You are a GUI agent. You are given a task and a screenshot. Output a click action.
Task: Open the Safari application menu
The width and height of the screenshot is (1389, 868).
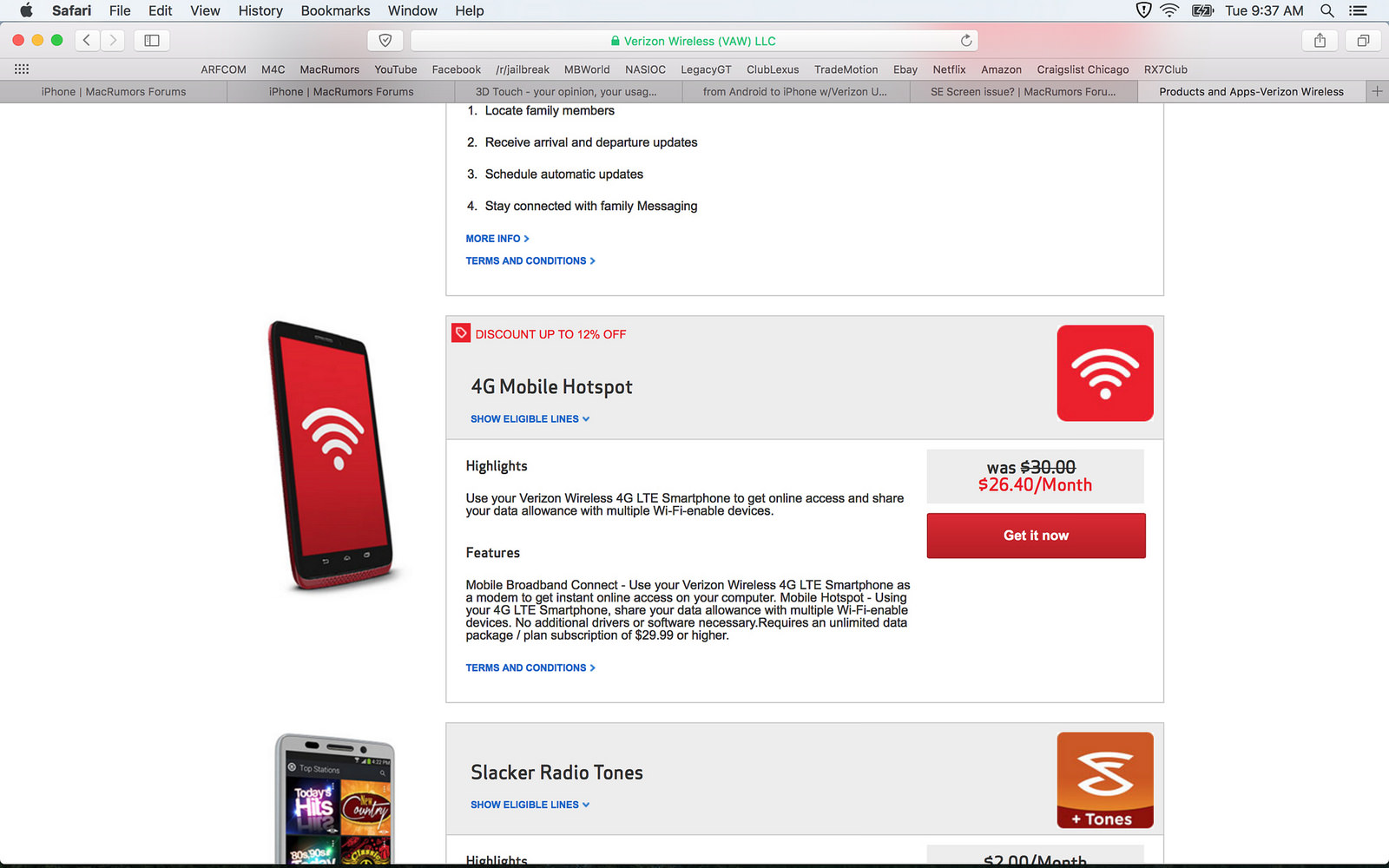click(71, 10)
